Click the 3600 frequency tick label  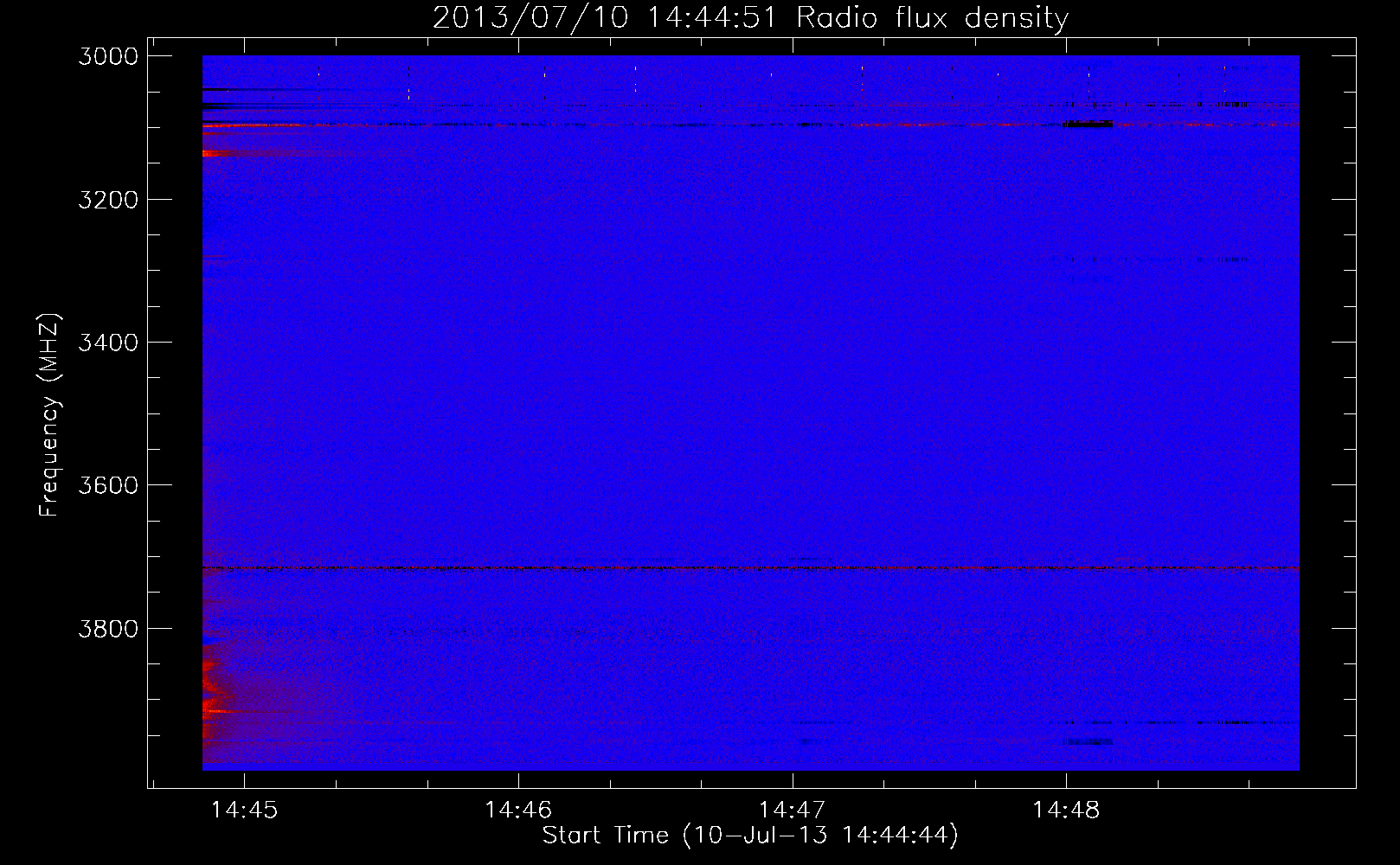click(x=108, y=485)
